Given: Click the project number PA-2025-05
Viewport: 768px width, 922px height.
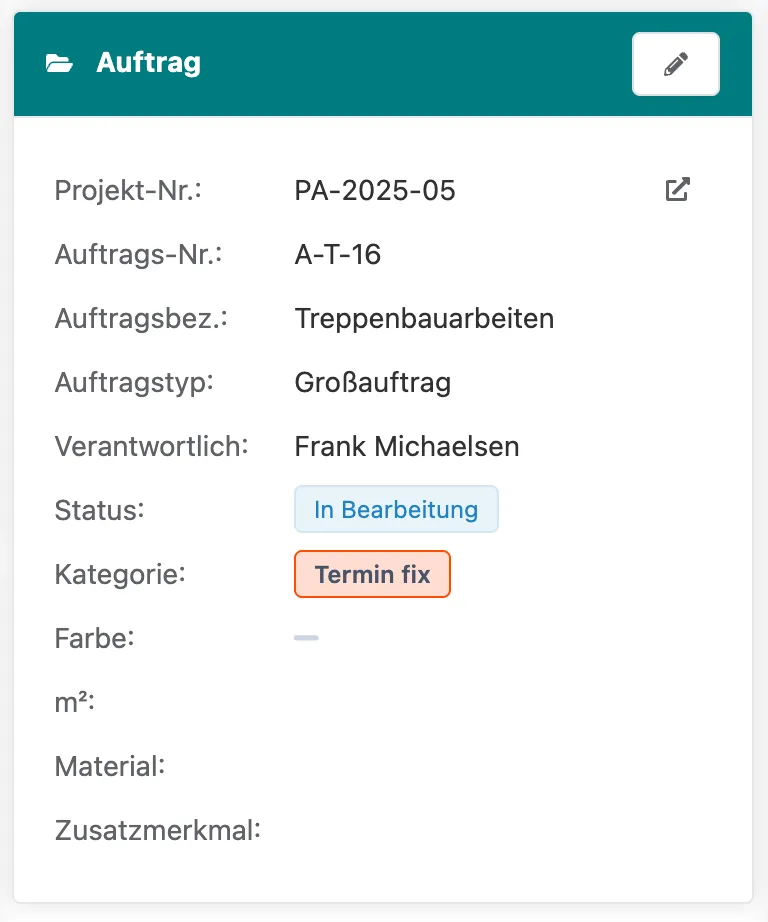Looking at the screenshot, I should [x=375, y=190].
